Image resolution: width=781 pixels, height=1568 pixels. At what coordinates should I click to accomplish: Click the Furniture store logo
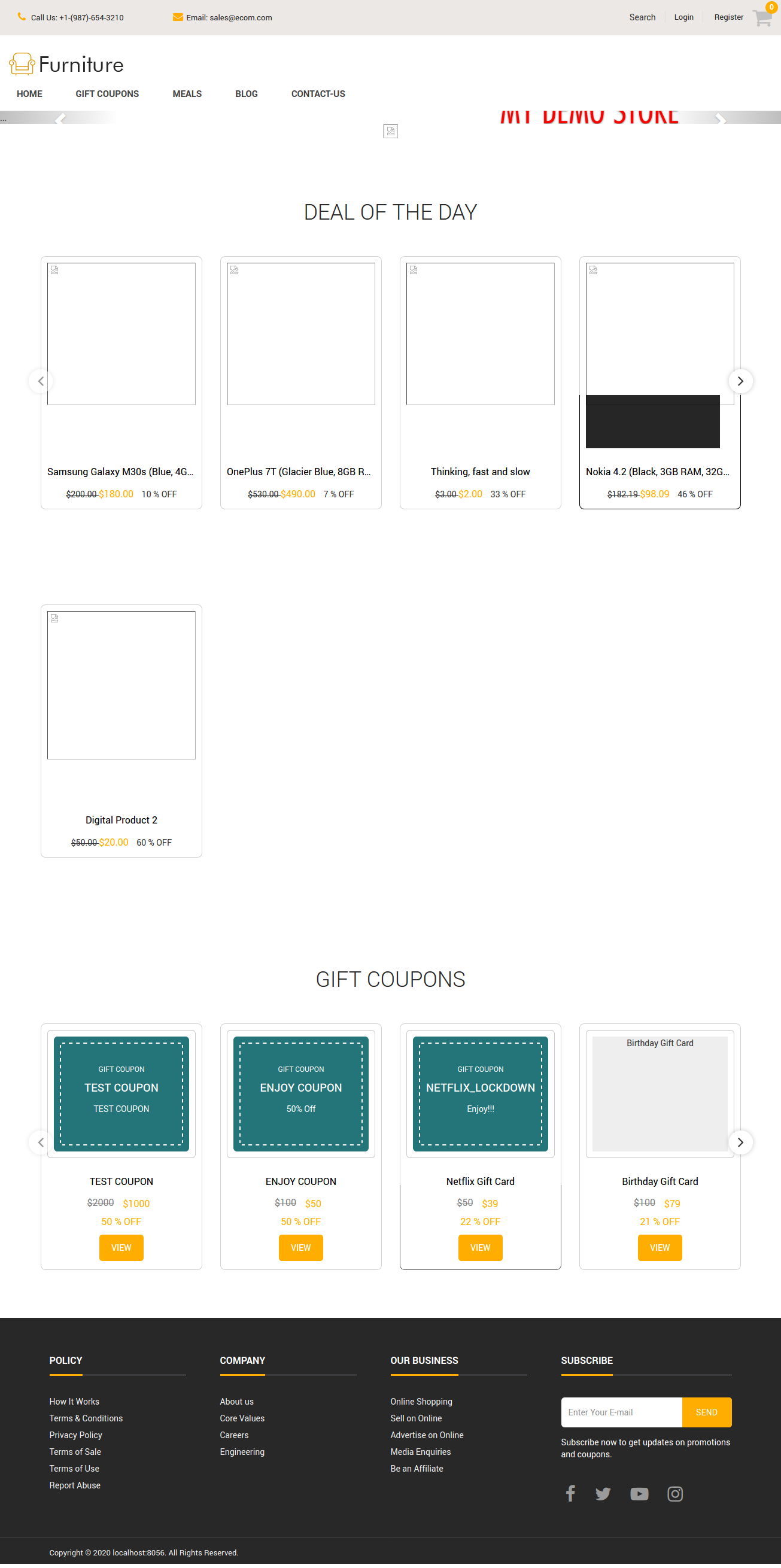point(66,64)
